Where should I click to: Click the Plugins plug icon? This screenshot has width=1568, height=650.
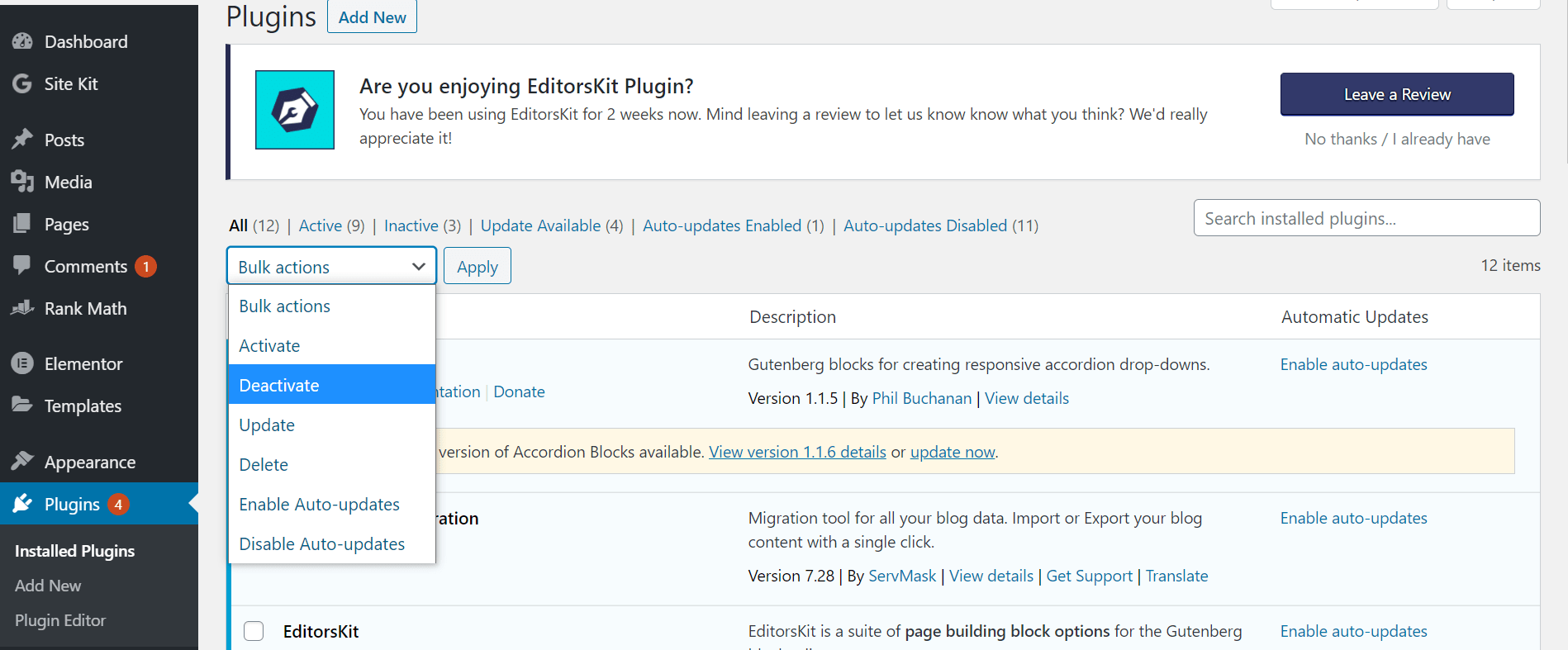click(x=22, y=504)
